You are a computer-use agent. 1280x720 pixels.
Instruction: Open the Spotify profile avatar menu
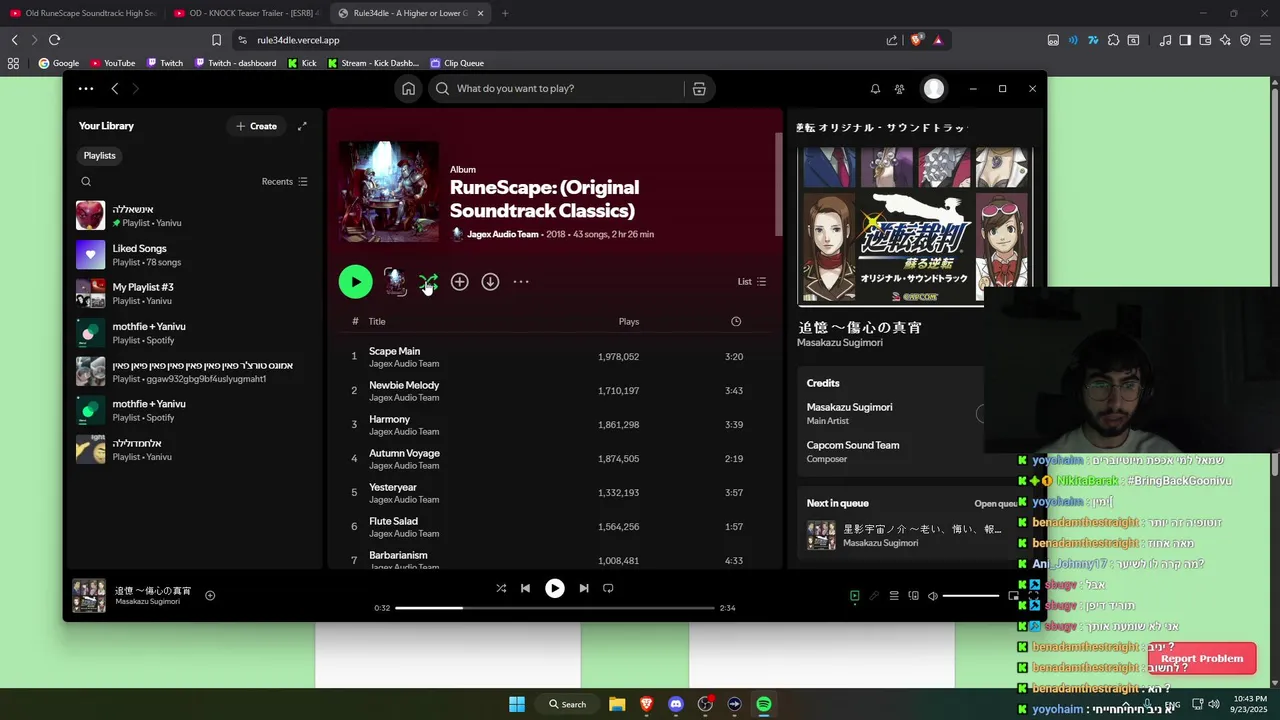point(933,89)
